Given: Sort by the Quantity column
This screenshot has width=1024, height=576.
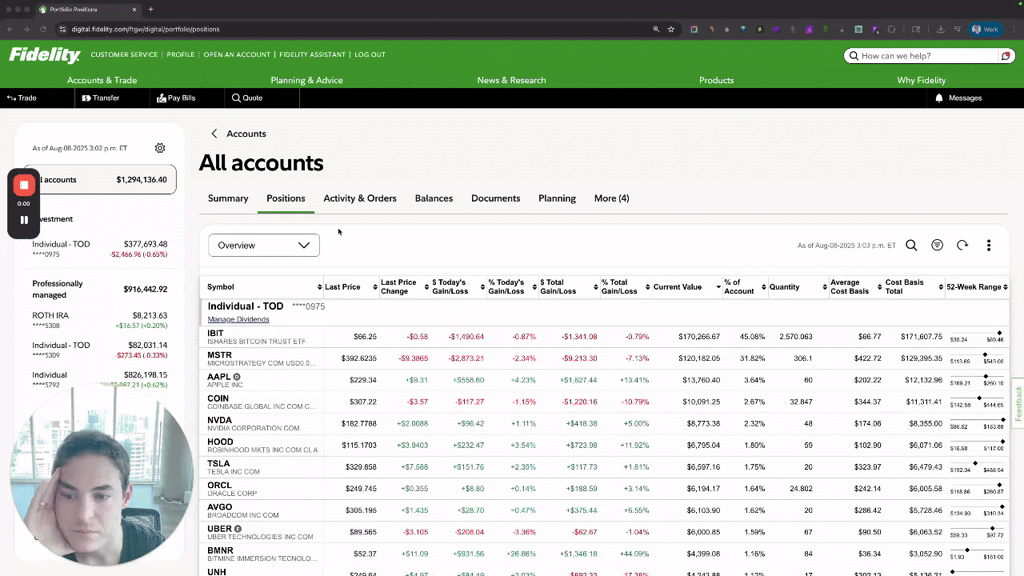Looking at the screenshot, I should (x=798, y=287).
